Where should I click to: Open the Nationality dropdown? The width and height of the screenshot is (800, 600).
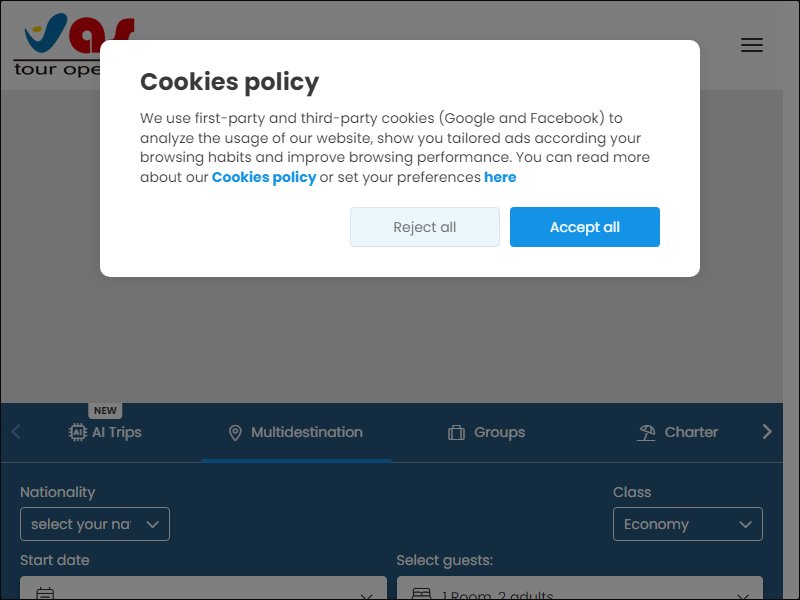tap(95, 524)
